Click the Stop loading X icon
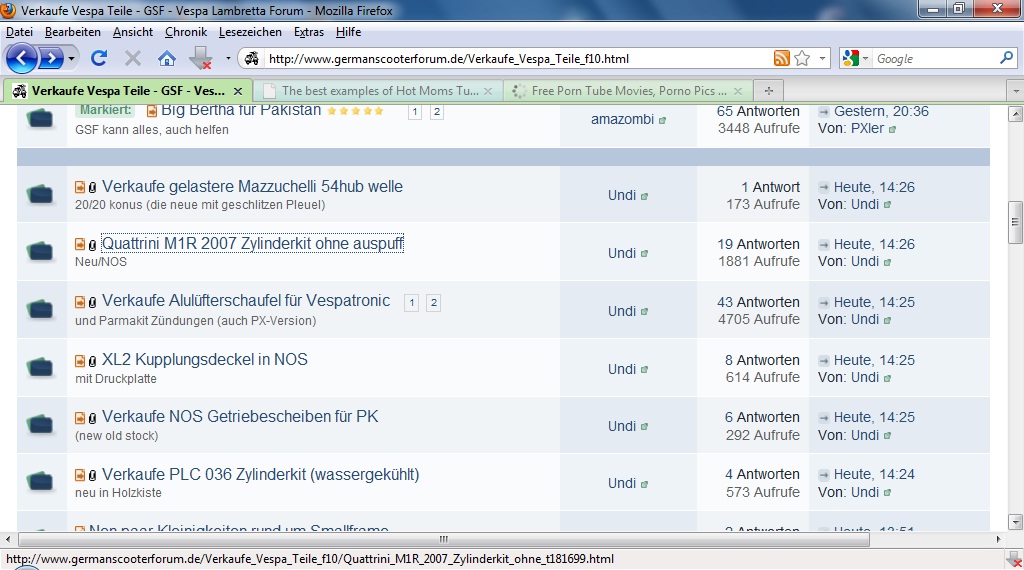Image resolution: width=1024 pixels, height=570 pixels. coord(133,59)
